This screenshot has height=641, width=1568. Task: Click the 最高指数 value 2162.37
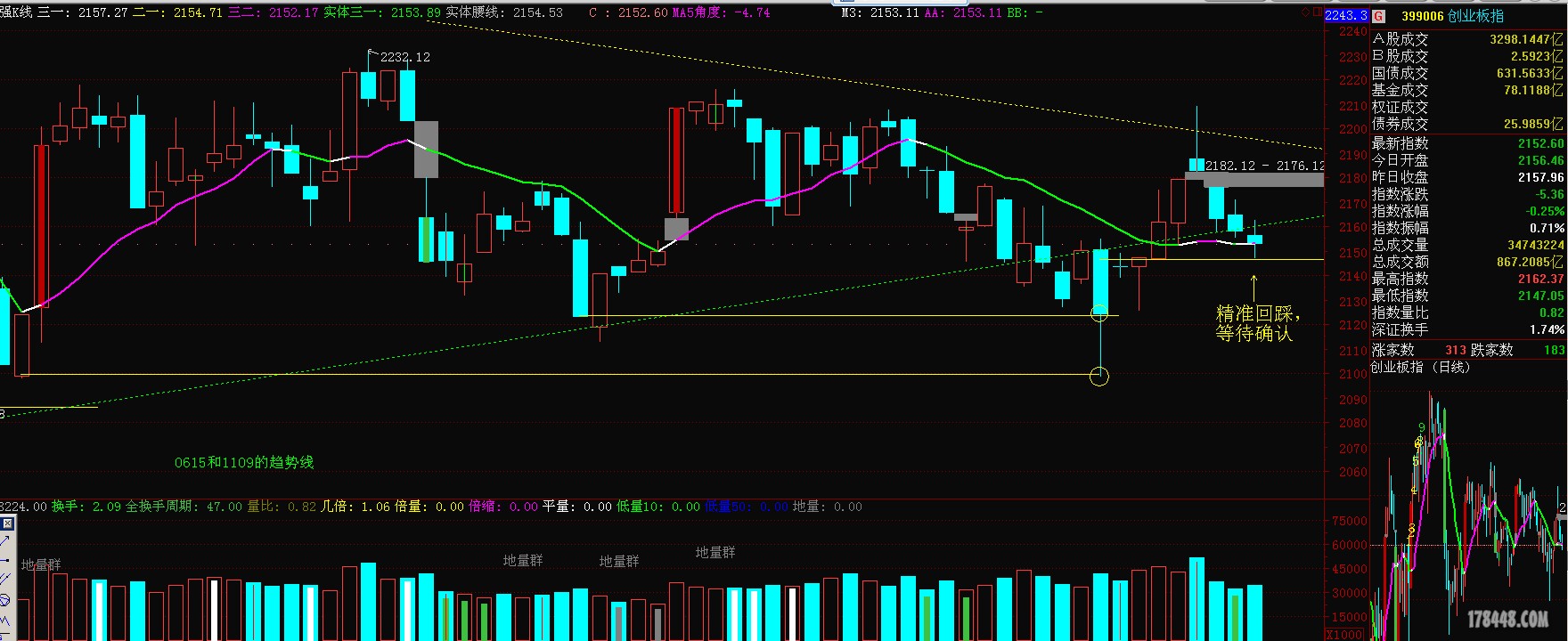[x=1540, y=279]
